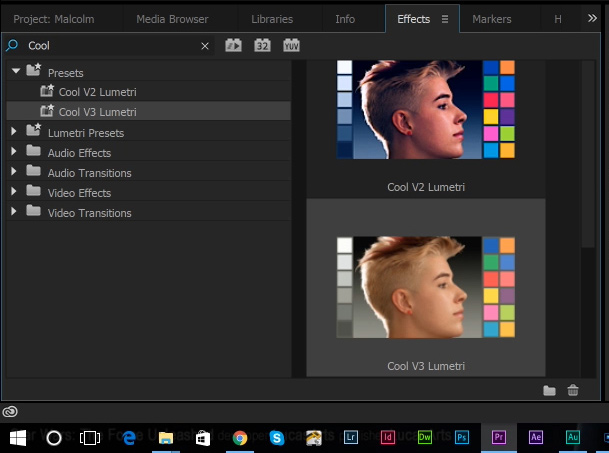Click Cool V3 Lumetri preview thumbnail
The width and height of the screenshot is (609, 453).
pos(426,287)
